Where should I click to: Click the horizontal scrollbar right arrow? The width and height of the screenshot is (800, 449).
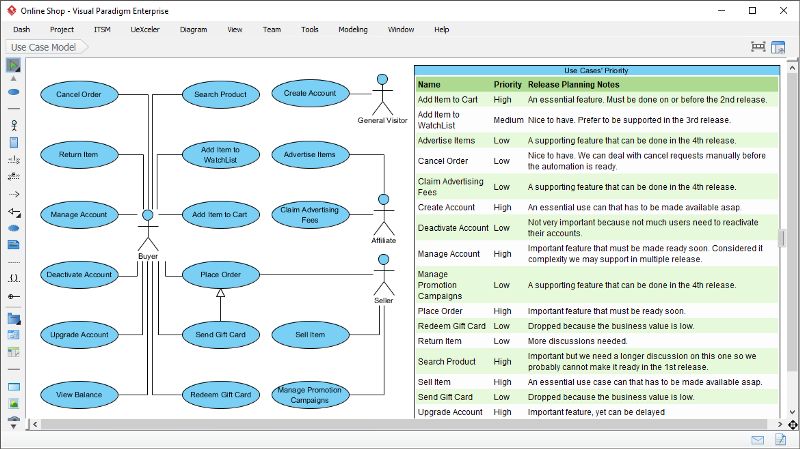(x=780, y=425)
